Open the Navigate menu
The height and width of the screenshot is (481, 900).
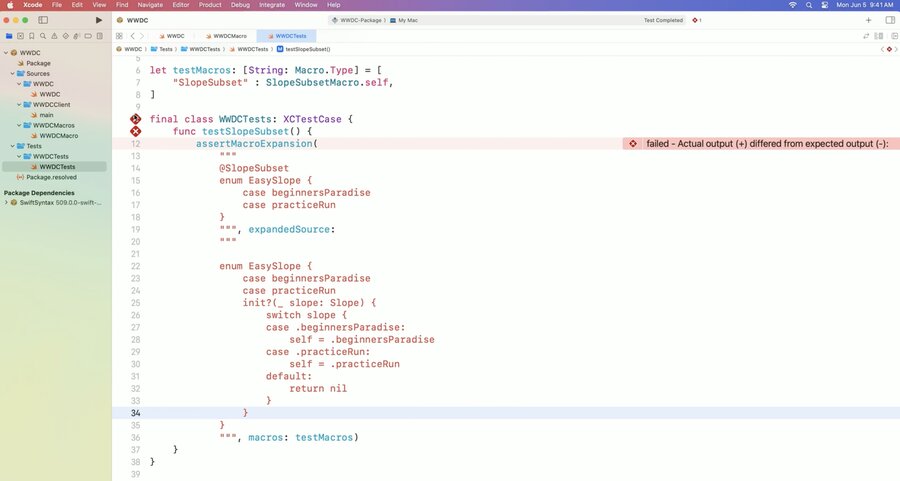pyautogui.click(x=150, y=5)
